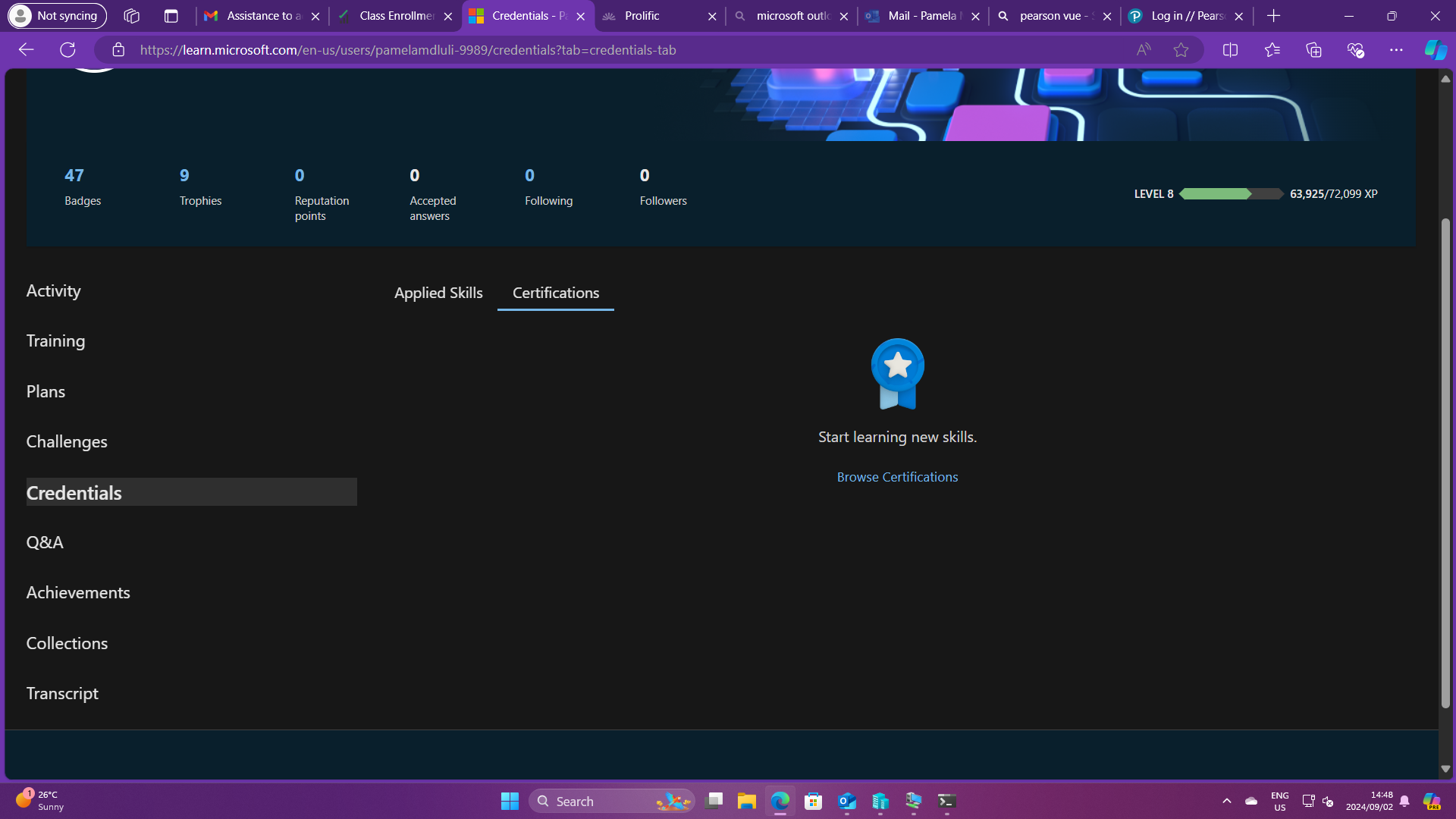Open the weather widget showing 26°C
The width and height of the screenshot is (1456, 819).
pos(39,801)
